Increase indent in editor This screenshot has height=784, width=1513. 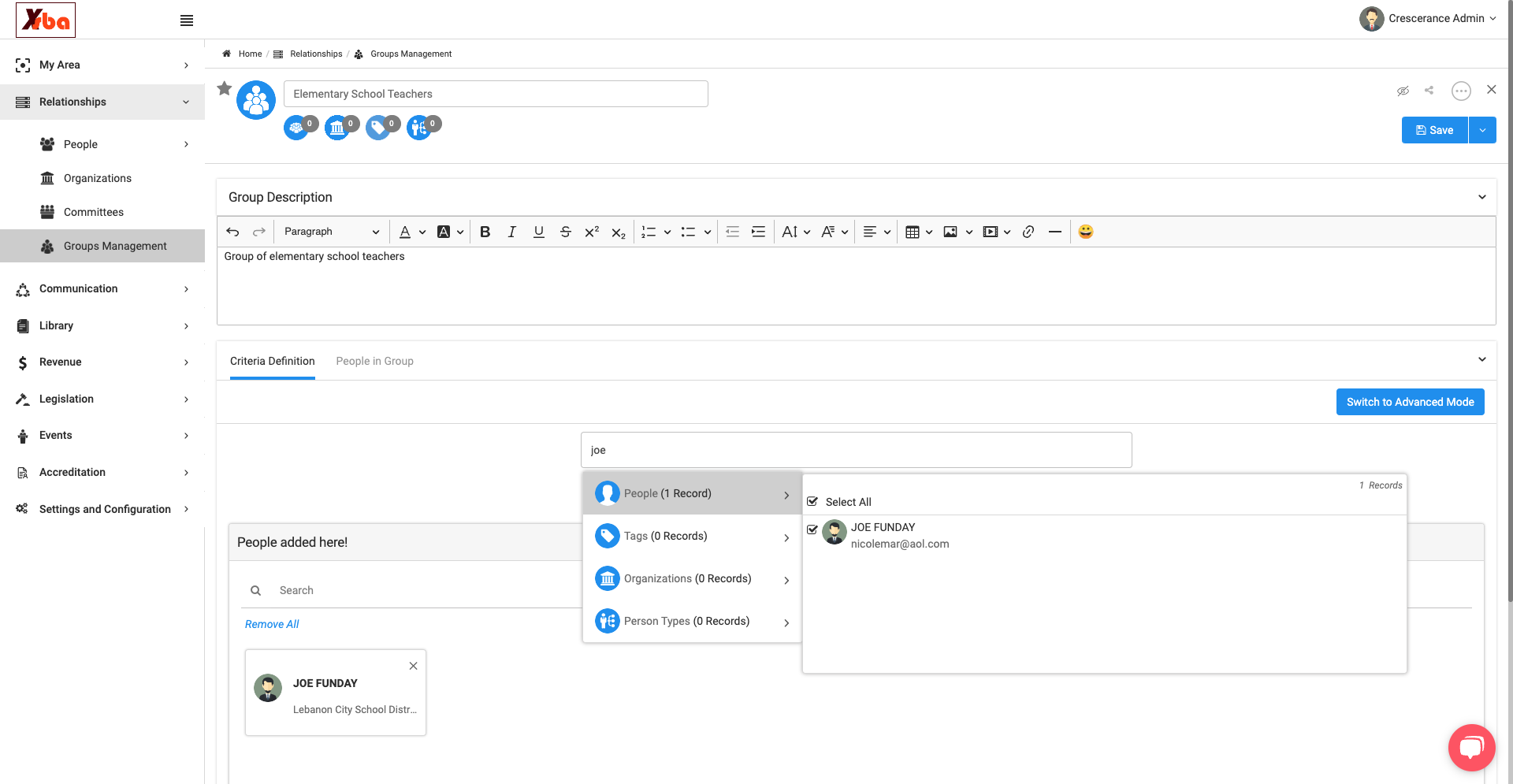[758, 232]
